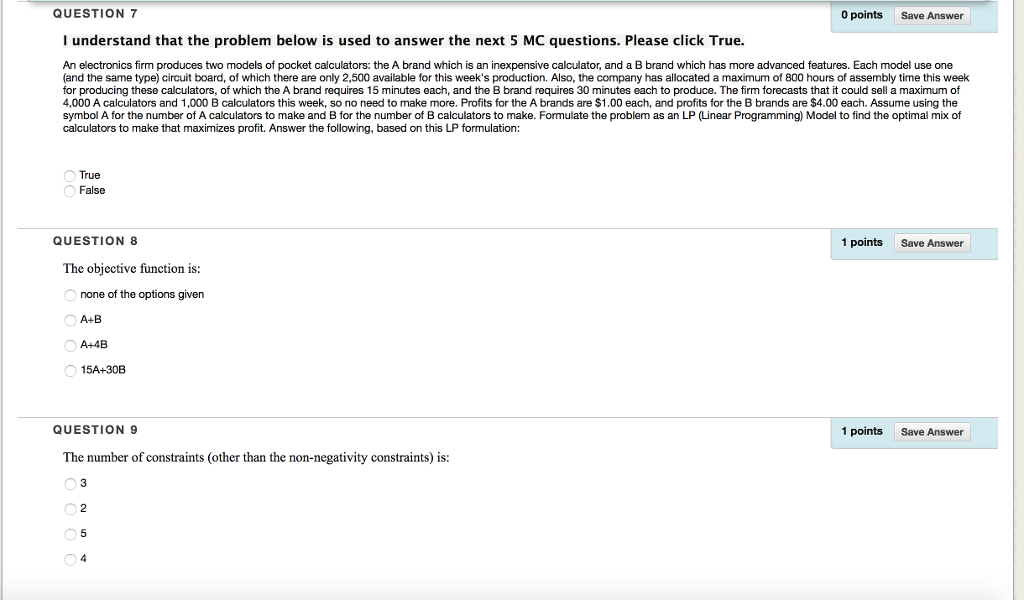Select answer 5 for Question 9
The height and width of the screenshot is (600, 1024).
tap(70, 533)
